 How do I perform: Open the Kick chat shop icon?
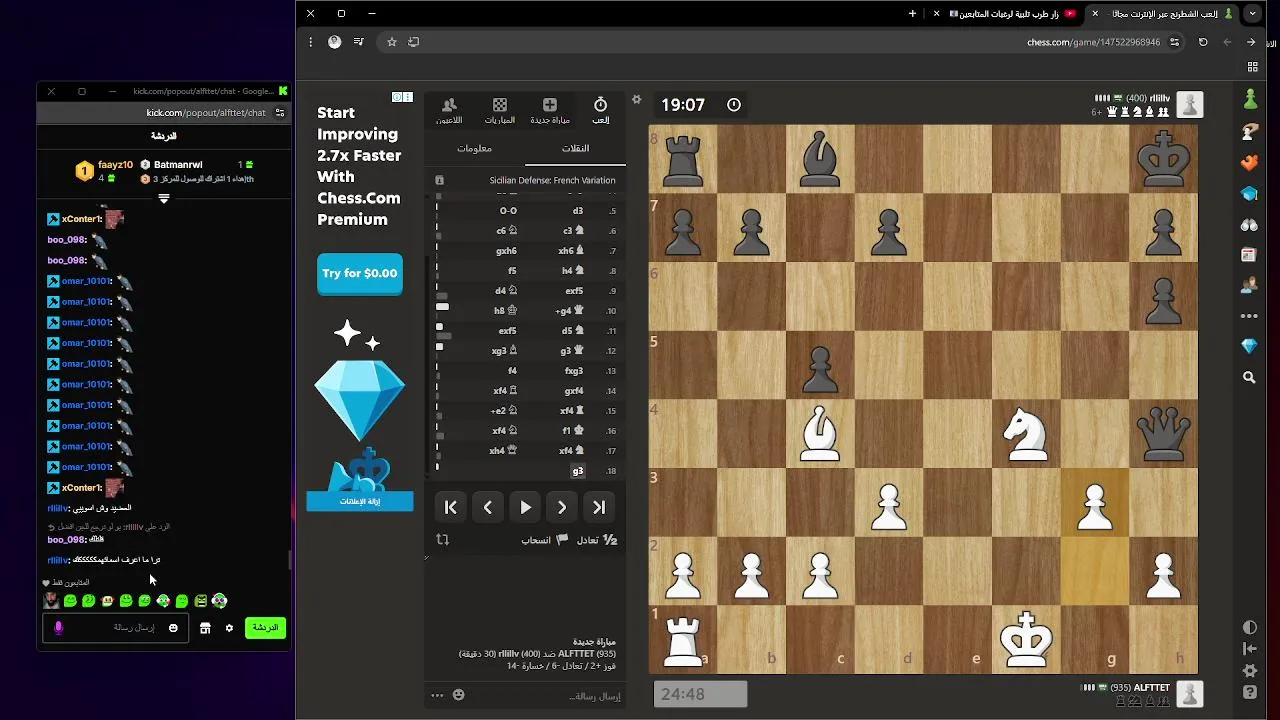pos(205,628)
